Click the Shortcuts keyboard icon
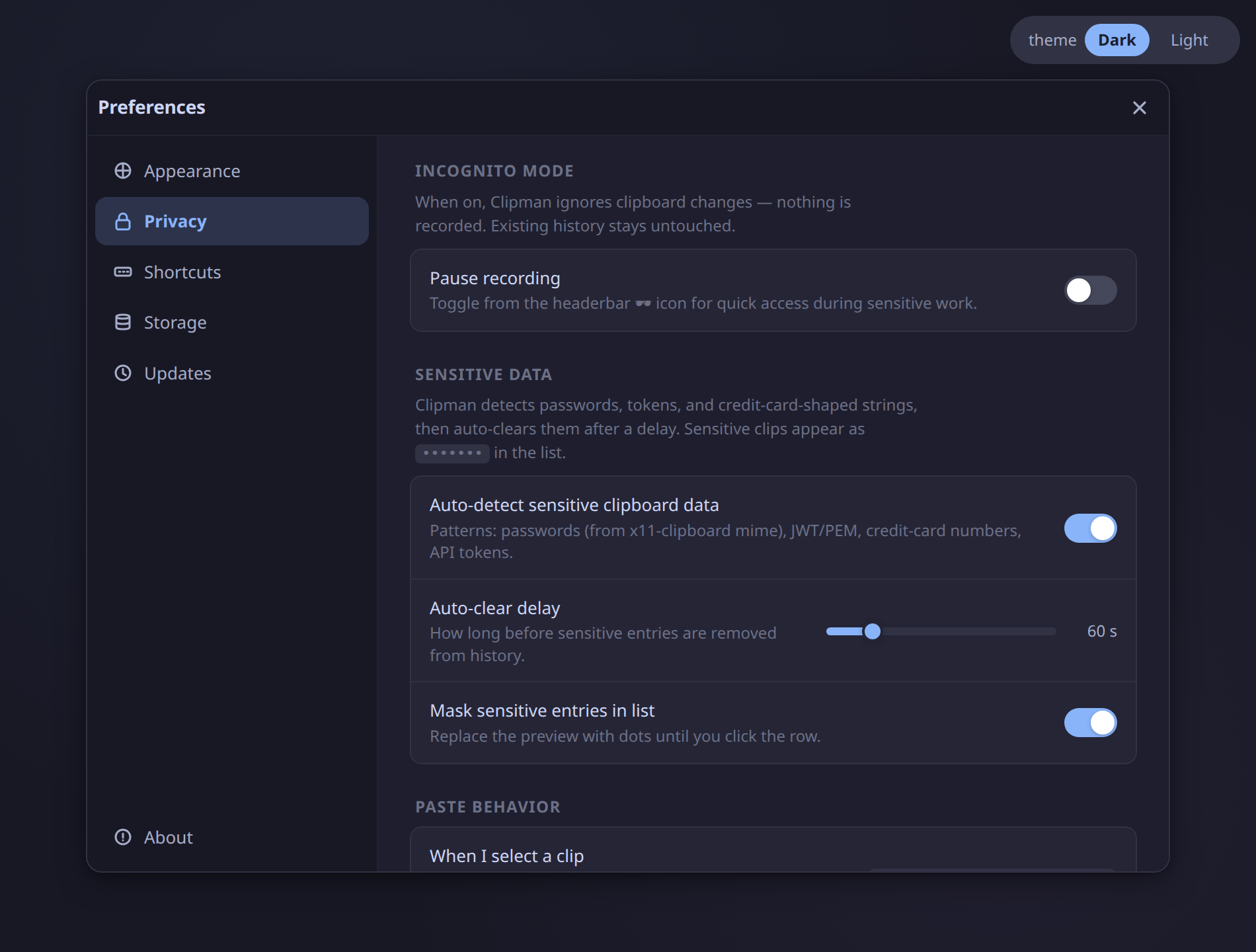The width and height of the screenshot is (1256, 952). (x=123, y=272)
